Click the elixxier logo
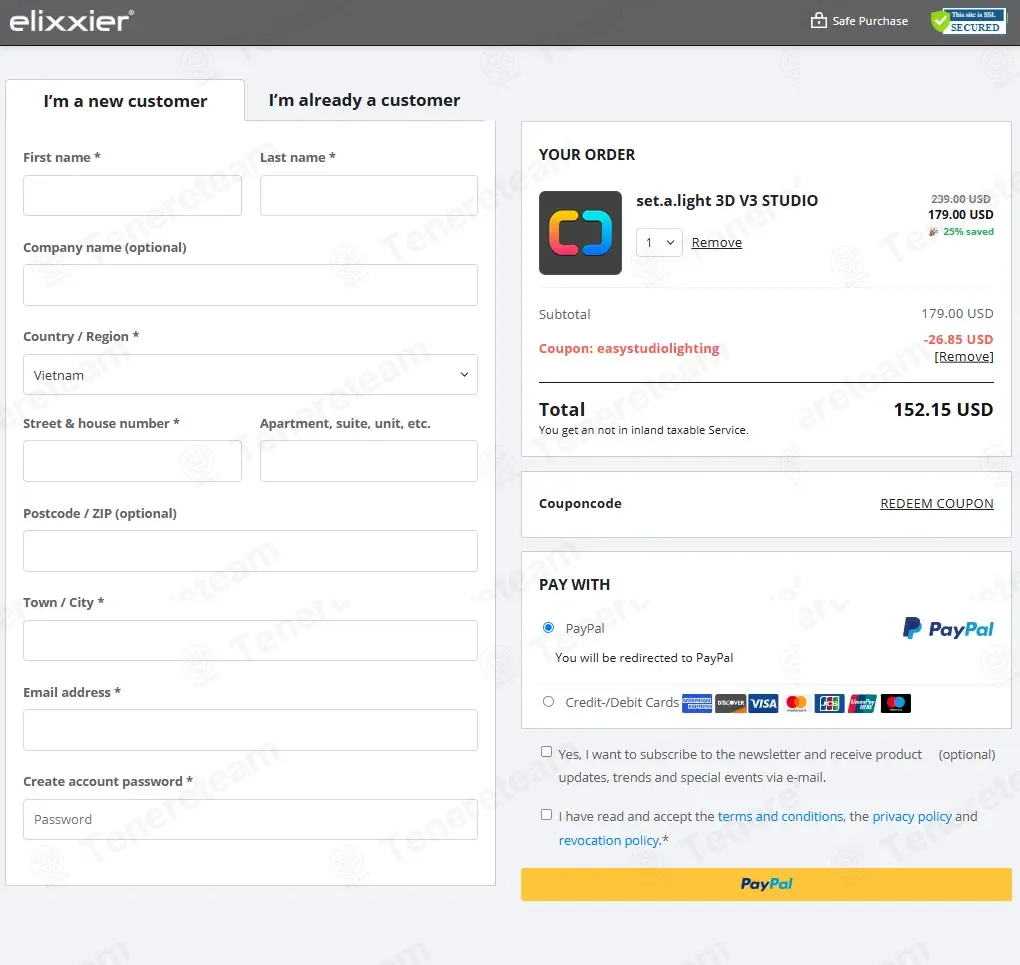The image size is (1020, 965). pyautogui.click(x=72, y=21)
